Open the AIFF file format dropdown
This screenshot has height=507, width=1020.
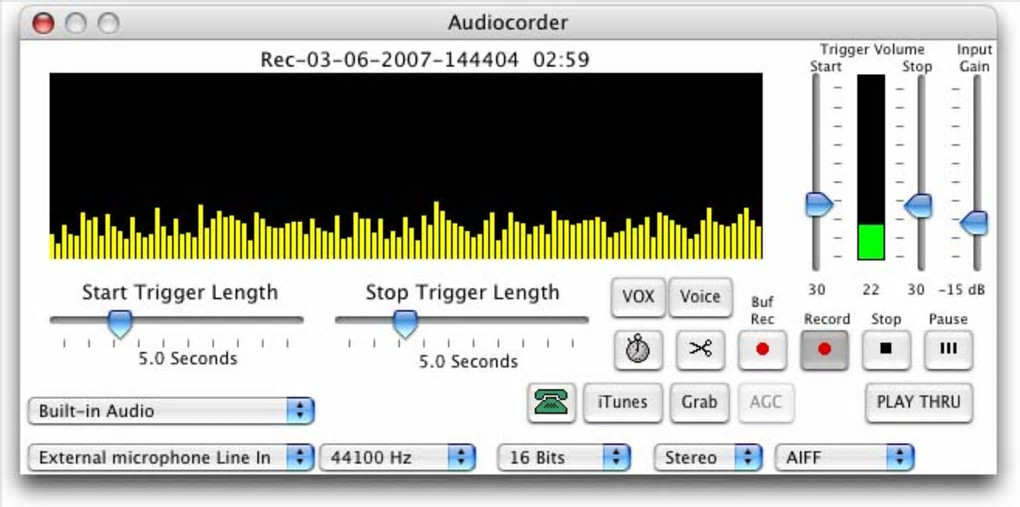coord(844,458)
